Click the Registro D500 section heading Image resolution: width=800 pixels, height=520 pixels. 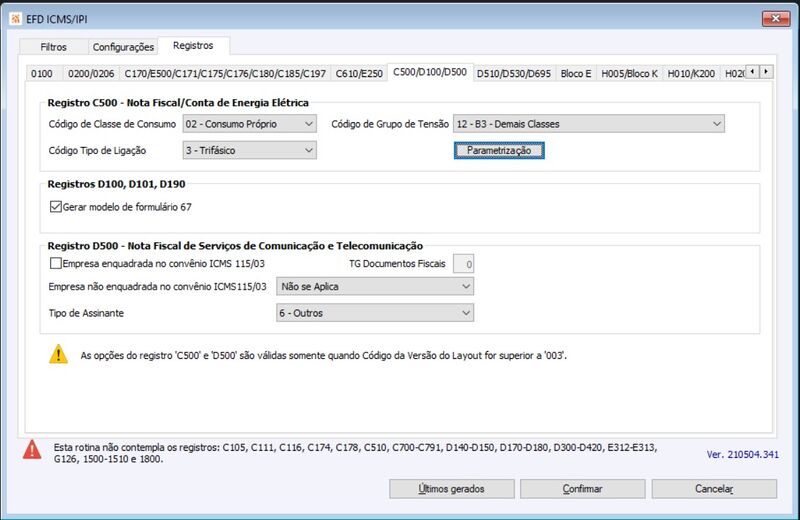click(x=235, y=245)
